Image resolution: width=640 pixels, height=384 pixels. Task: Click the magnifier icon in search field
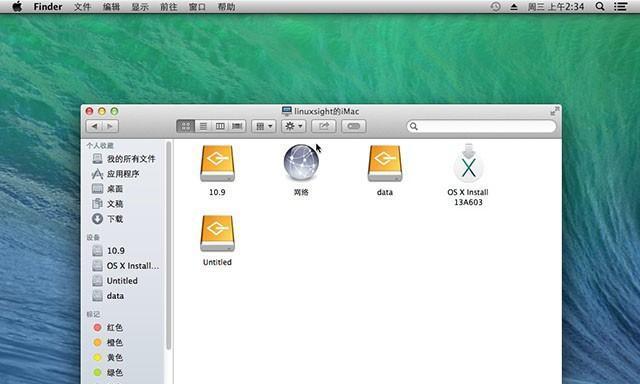click(x=413, y=126)
